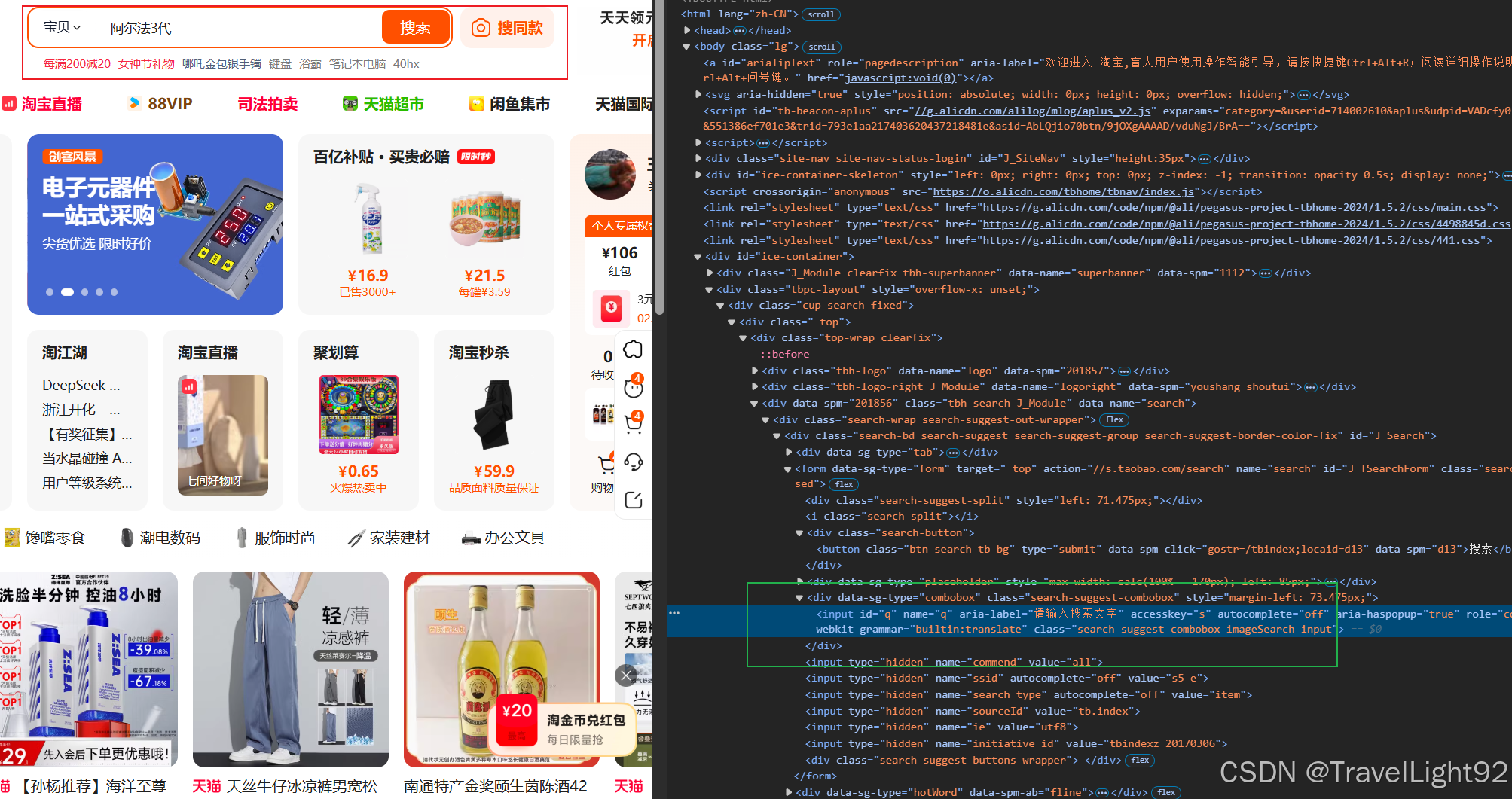
Task: Open the 司法拍卖 navigation item
Action: point(267,104)
